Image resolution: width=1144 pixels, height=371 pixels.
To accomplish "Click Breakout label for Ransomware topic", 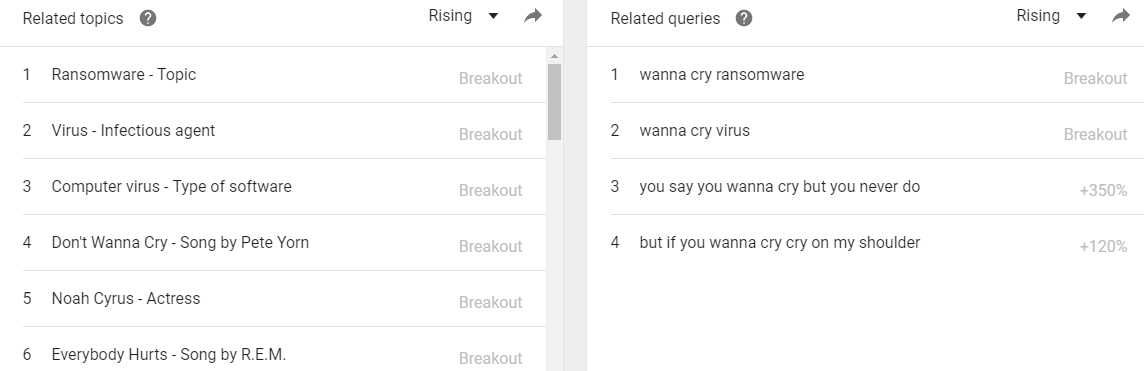I will click(x=490, y=79).
